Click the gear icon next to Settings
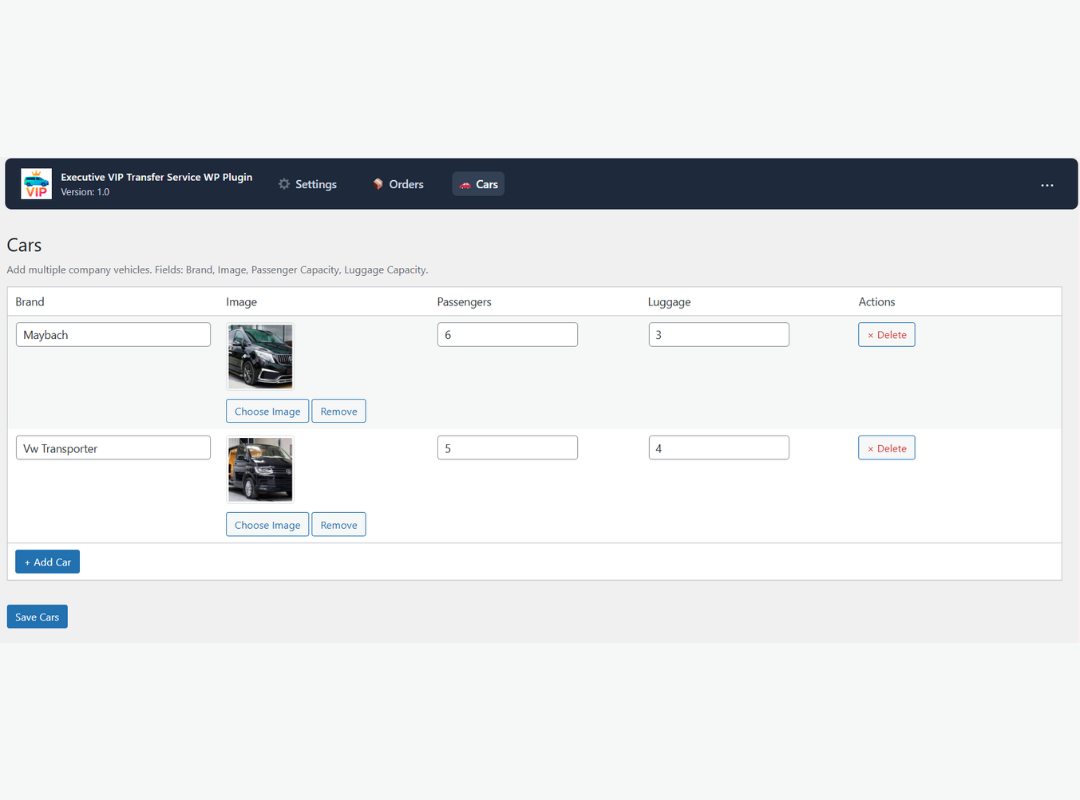This screenshot has height=800, width=1080. point(284,184)
